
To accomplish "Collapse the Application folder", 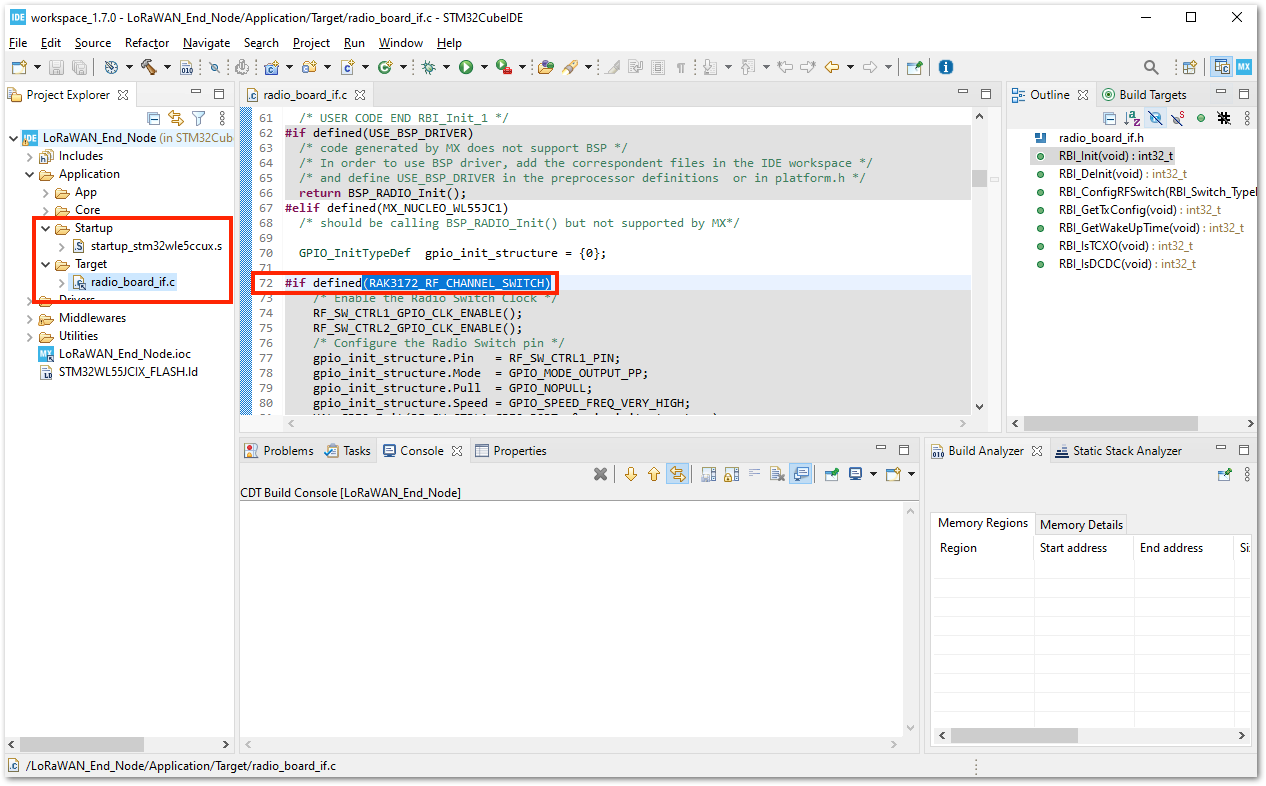I will [29, 174].
